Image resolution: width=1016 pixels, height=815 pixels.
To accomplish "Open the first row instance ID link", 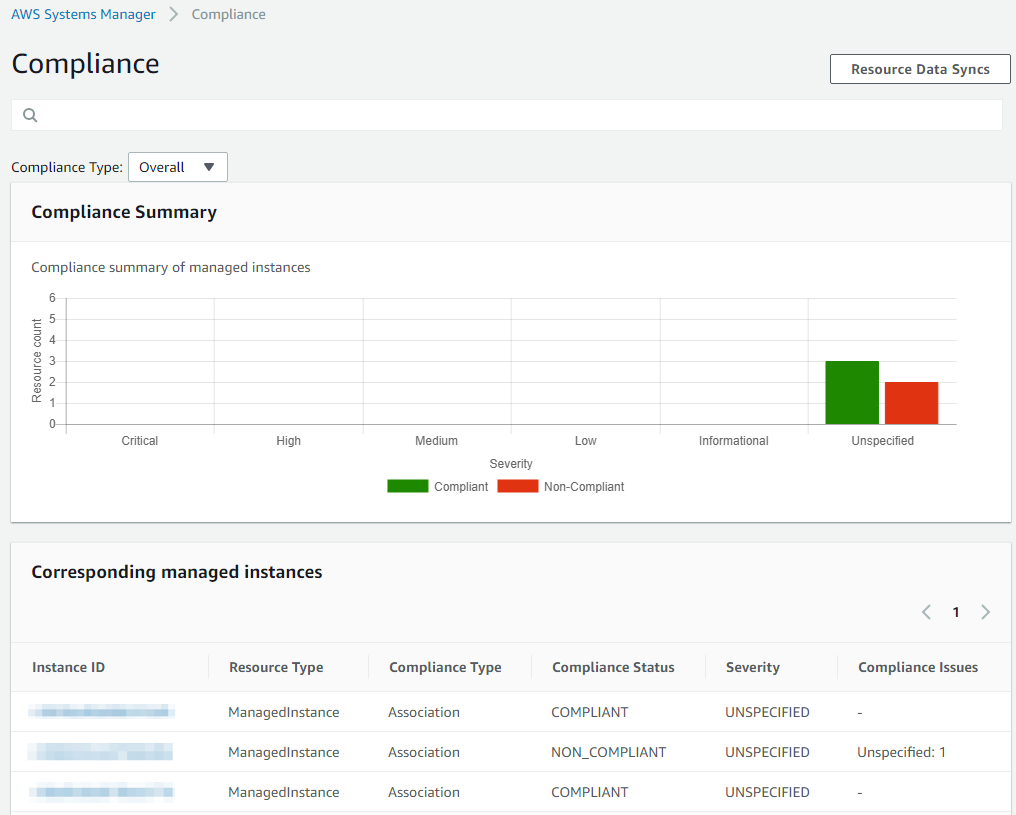I will (x=101, y=712).
